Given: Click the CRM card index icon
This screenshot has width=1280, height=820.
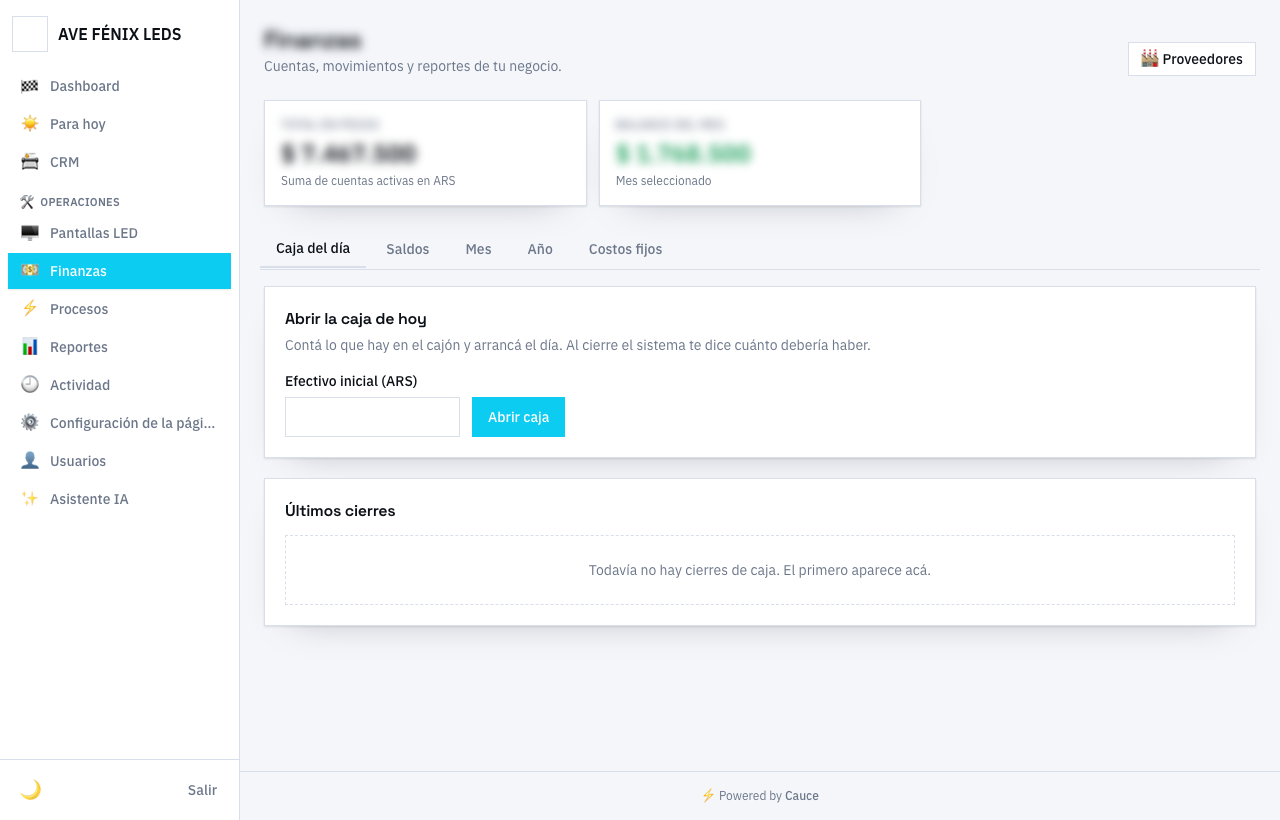Looking at the screenshot, I should [x=30, y=162].
